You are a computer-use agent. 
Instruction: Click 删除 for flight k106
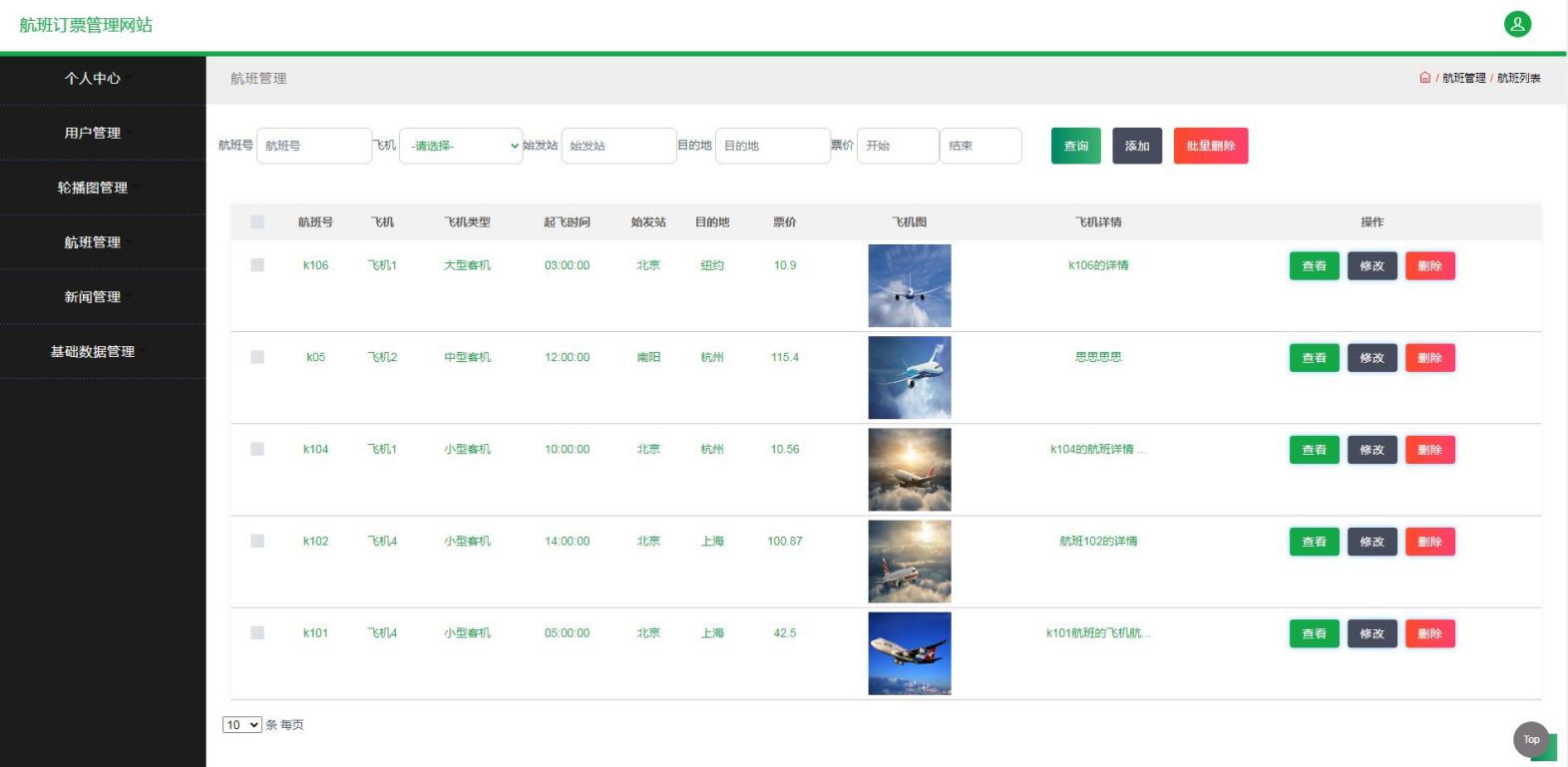[x=1429, y=266]
